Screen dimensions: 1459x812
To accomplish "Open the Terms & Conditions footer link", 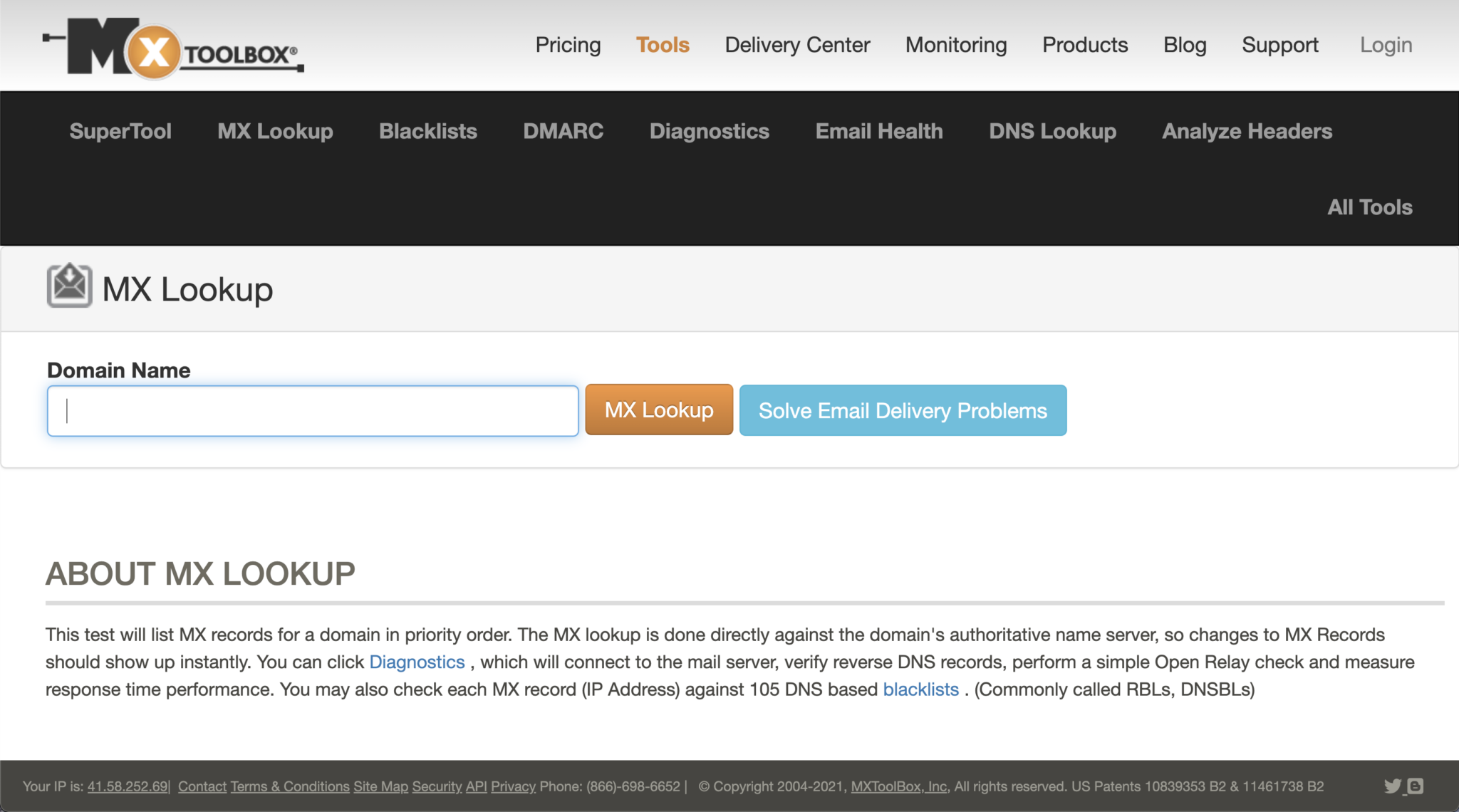I will pos(289,786).
